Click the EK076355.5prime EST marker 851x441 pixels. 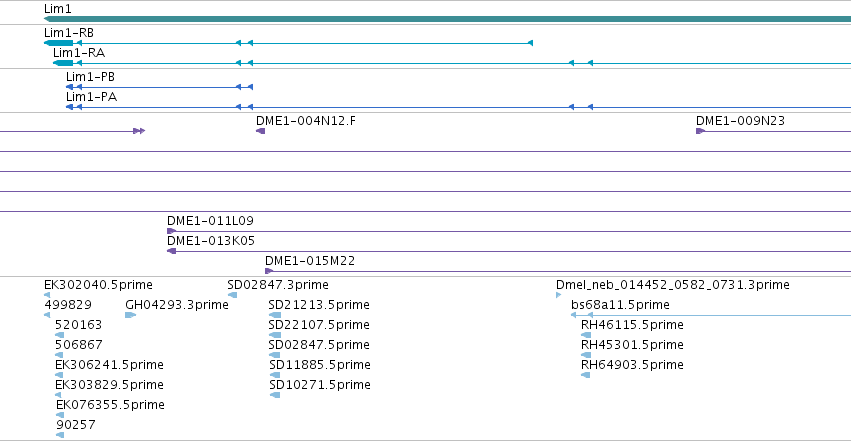pos(60,415)
